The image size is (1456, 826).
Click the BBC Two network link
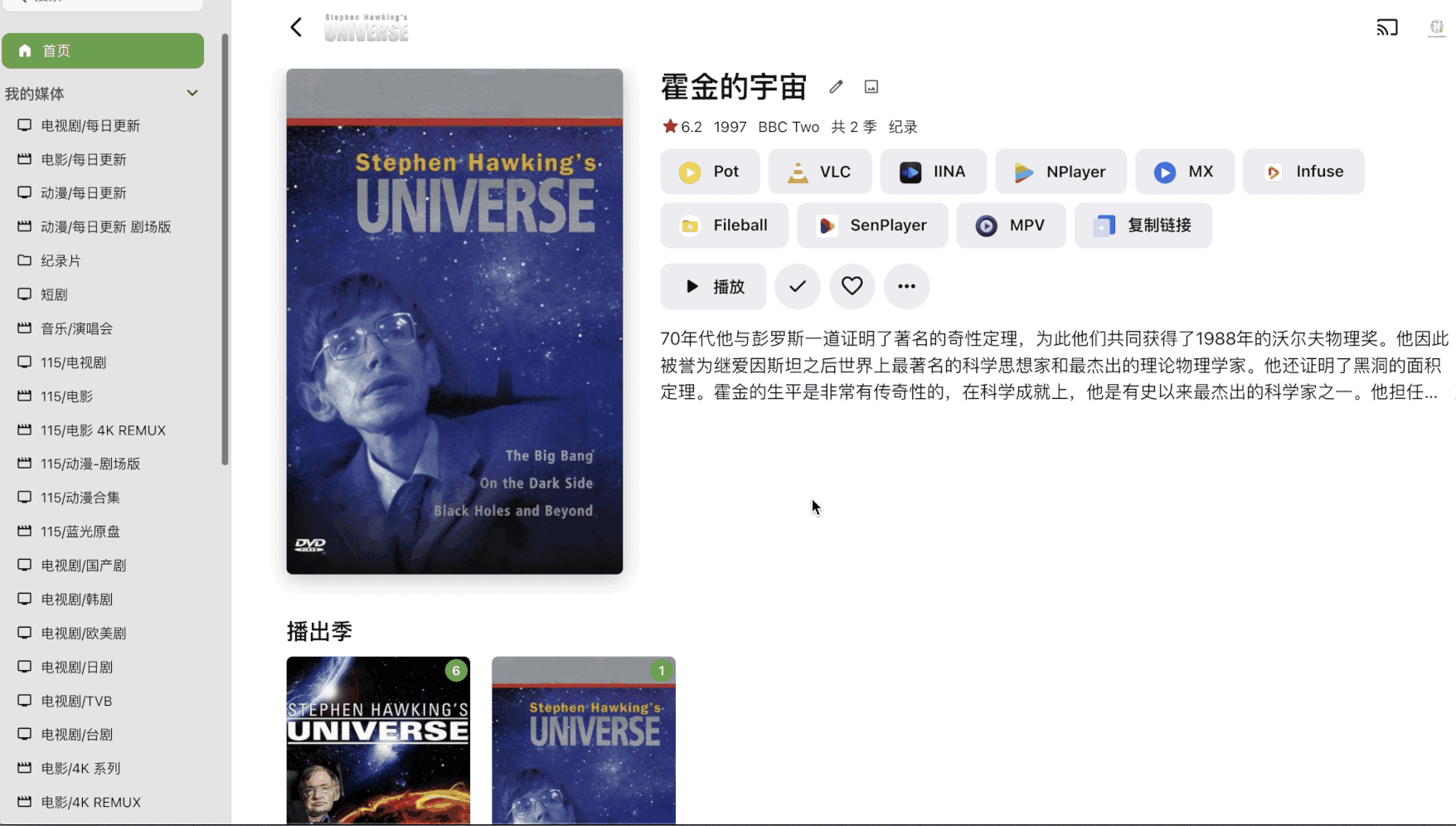[x=789, y=127]
